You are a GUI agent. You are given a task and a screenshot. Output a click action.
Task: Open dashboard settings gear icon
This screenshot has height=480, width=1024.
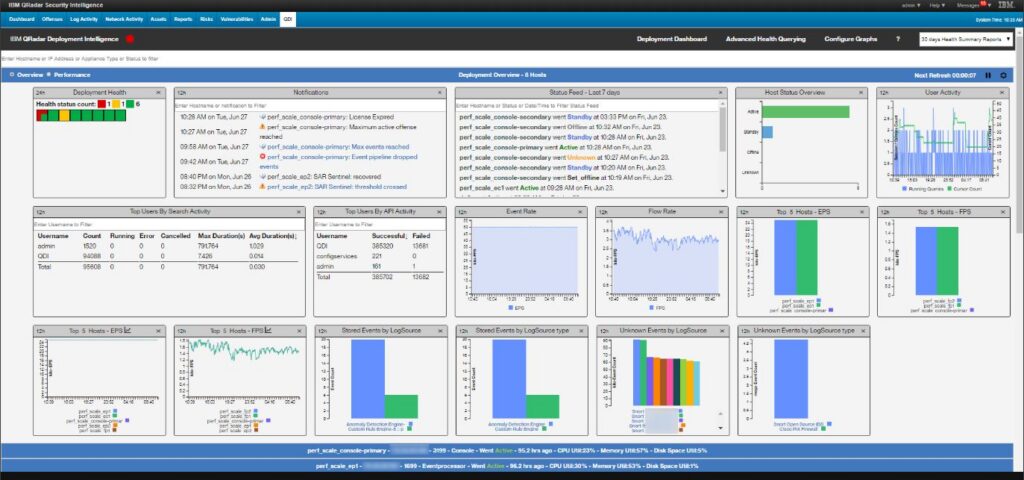1004,75
